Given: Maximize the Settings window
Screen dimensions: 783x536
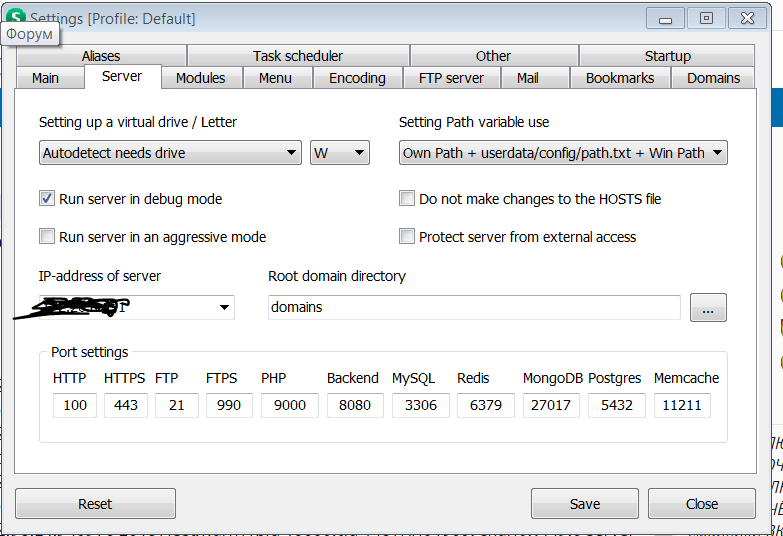Looking at the screenshot, I should coord(706,18).
